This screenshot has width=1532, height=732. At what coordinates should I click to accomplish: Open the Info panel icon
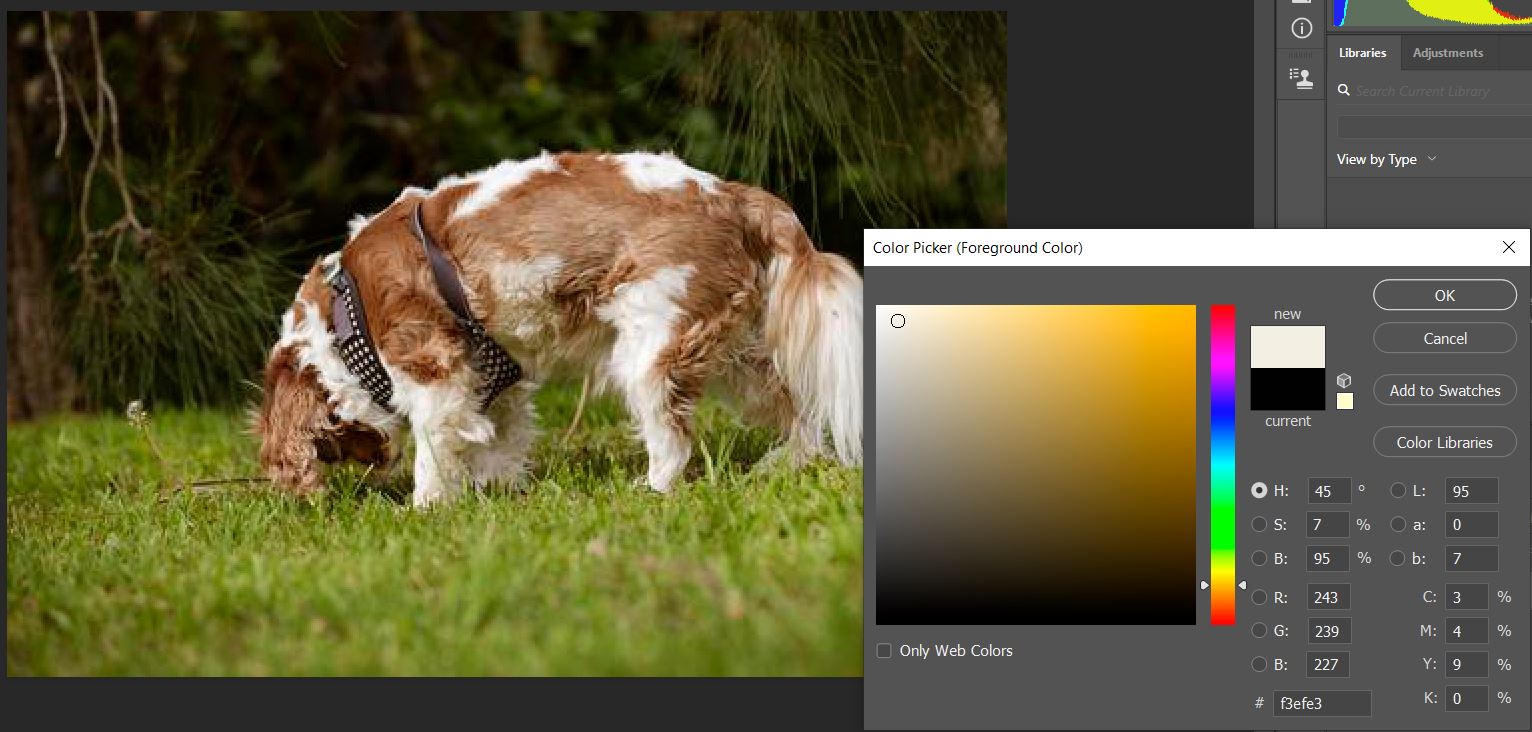tap(1301, 28)
